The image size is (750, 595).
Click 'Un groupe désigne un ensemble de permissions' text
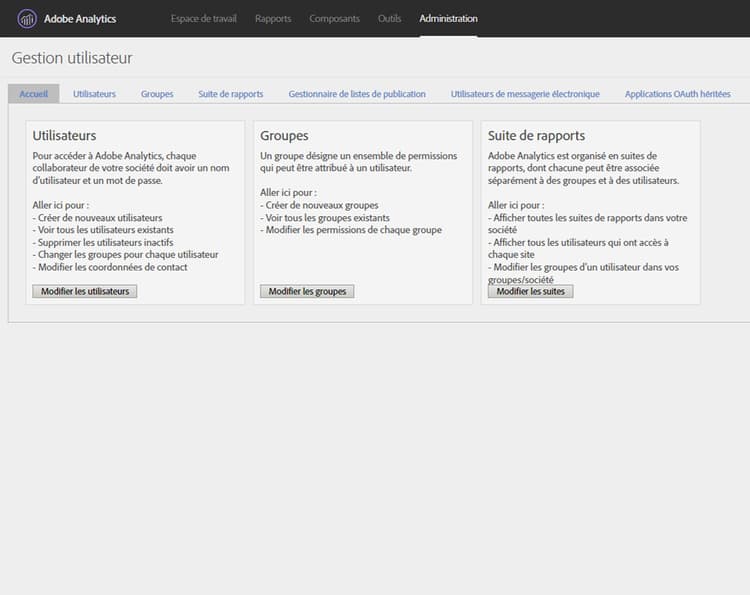pyautogui.click(x=358, y=162)
